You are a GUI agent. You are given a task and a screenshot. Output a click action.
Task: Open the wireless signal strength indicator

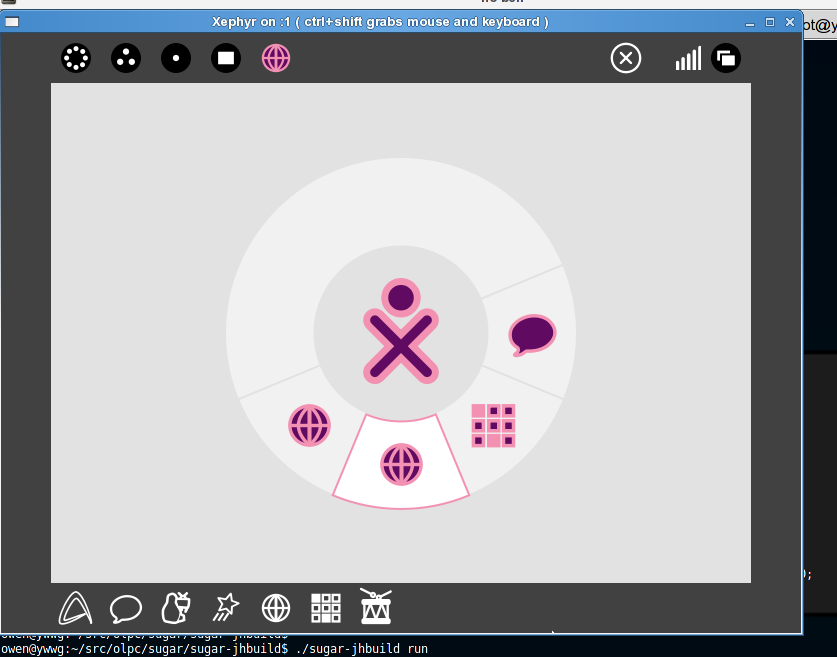pos(688,58)
